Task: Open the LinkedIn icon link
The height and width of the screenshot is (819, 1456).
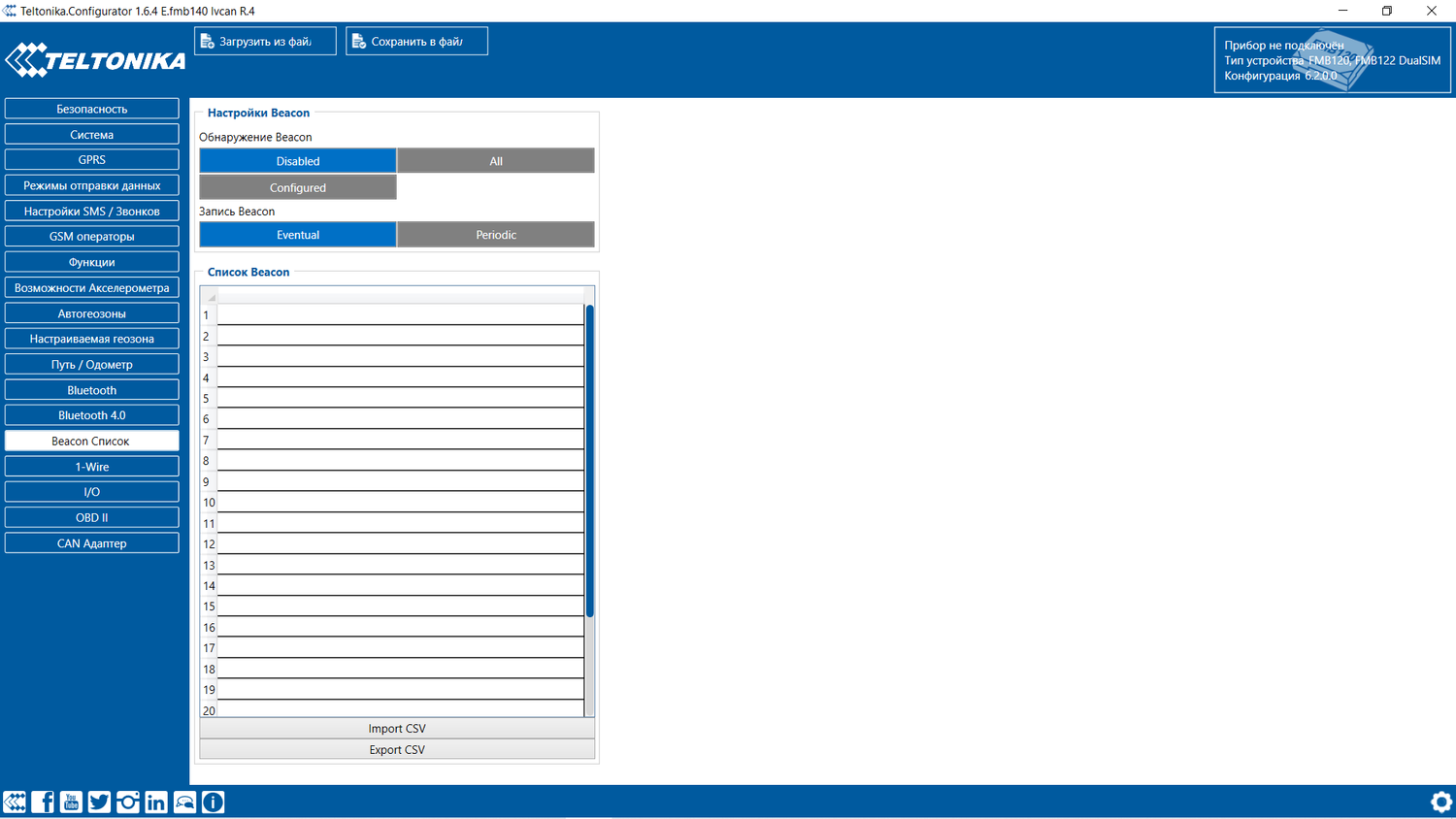Action: click(x=156, y=802)
